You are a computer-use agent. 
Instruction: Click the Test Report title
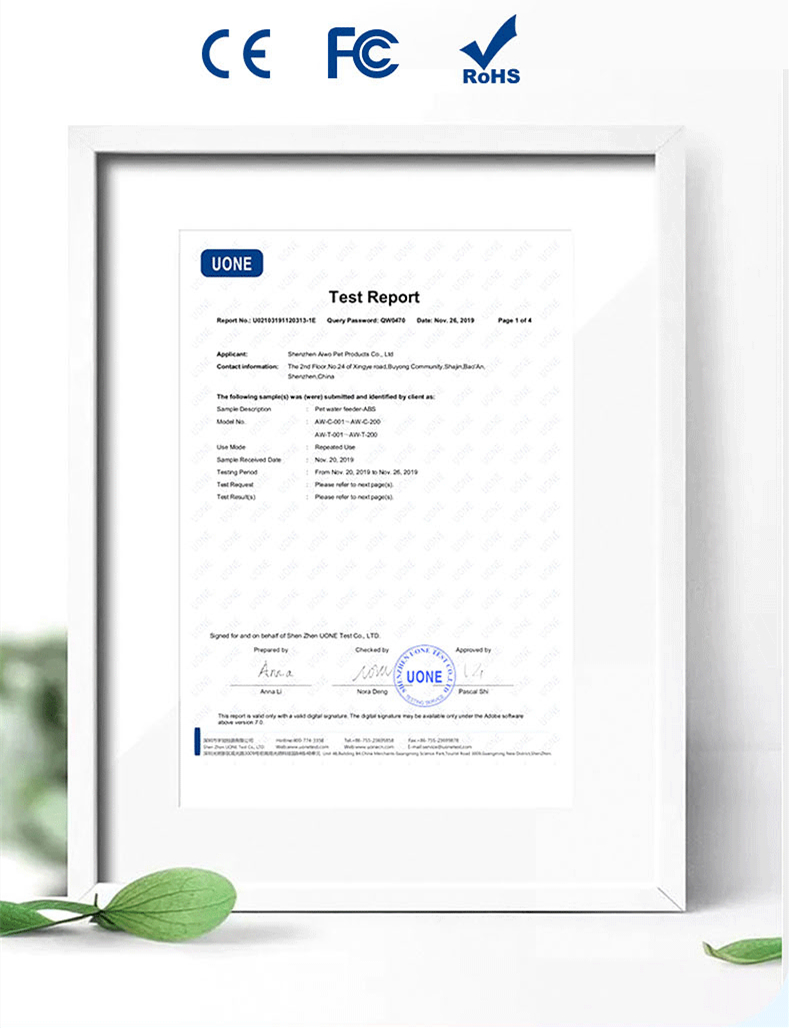point(374,297)
